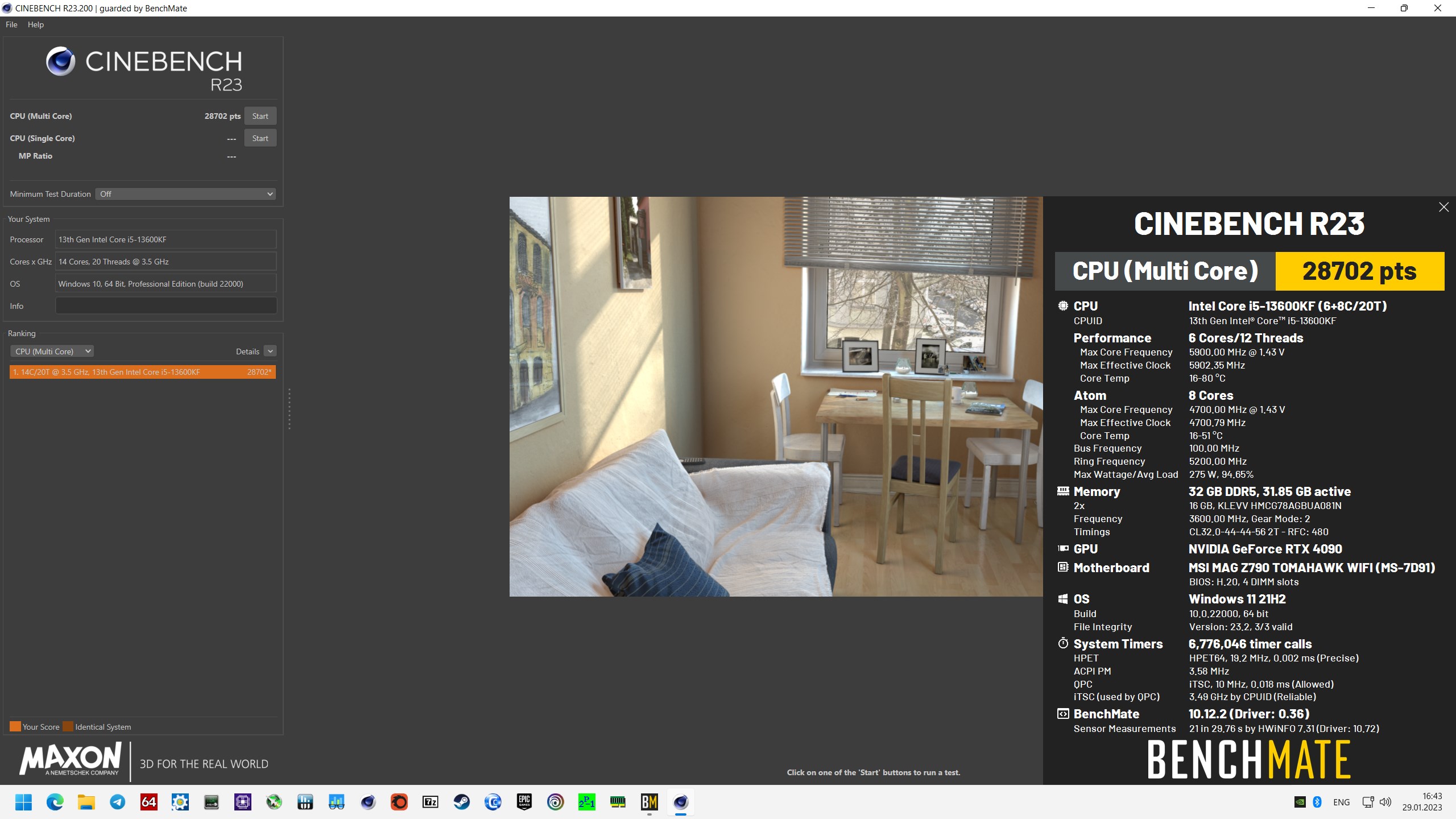Close the BenchMate result overlay
Viewport: 1456px width, 819px height.
pos(1443,207)
